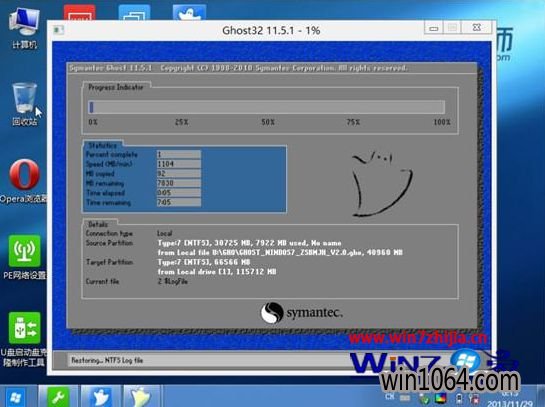Open the green wrench taskbar app

coord(58,396)
